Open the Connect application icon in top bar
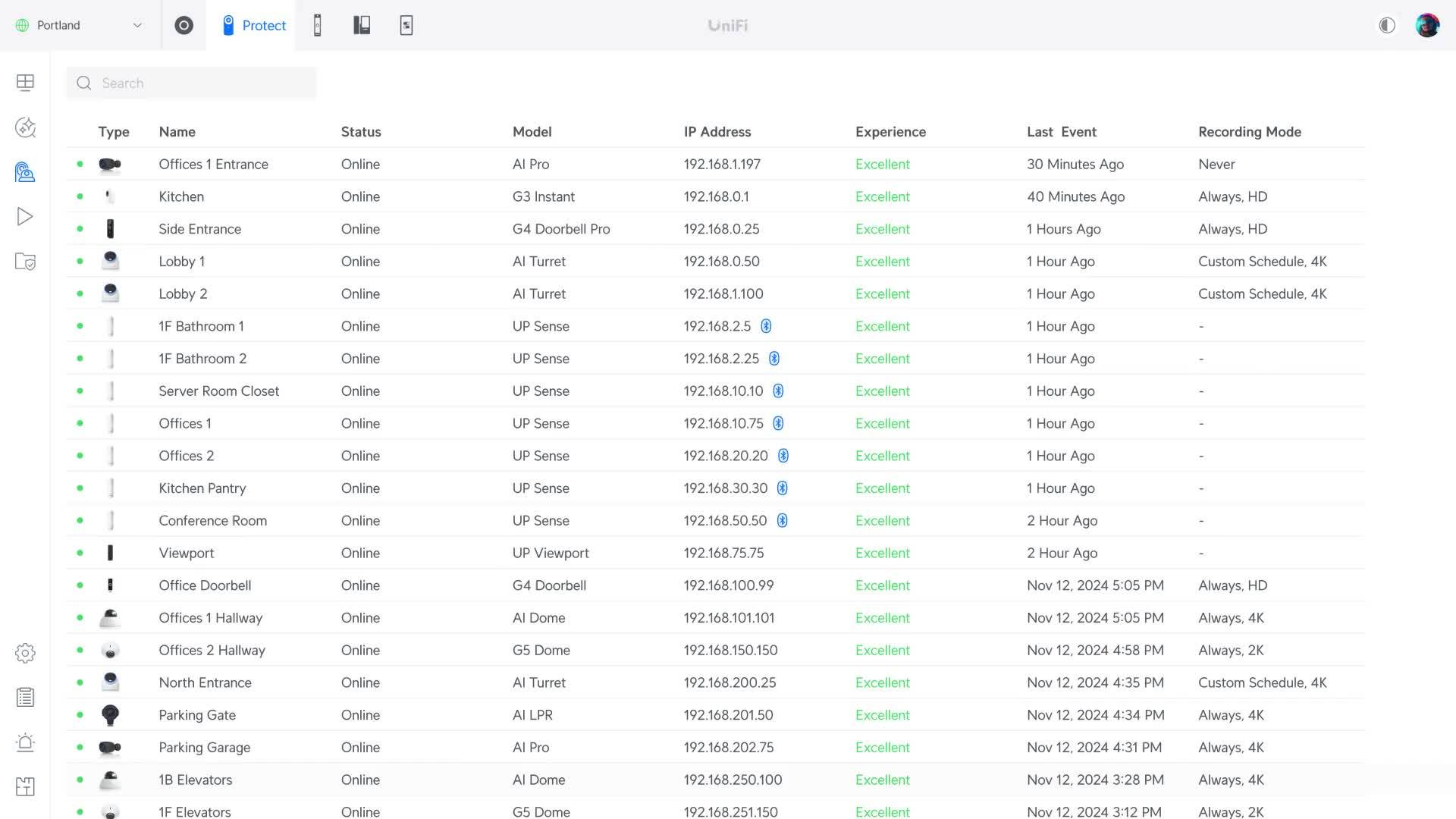 point(406,25)
